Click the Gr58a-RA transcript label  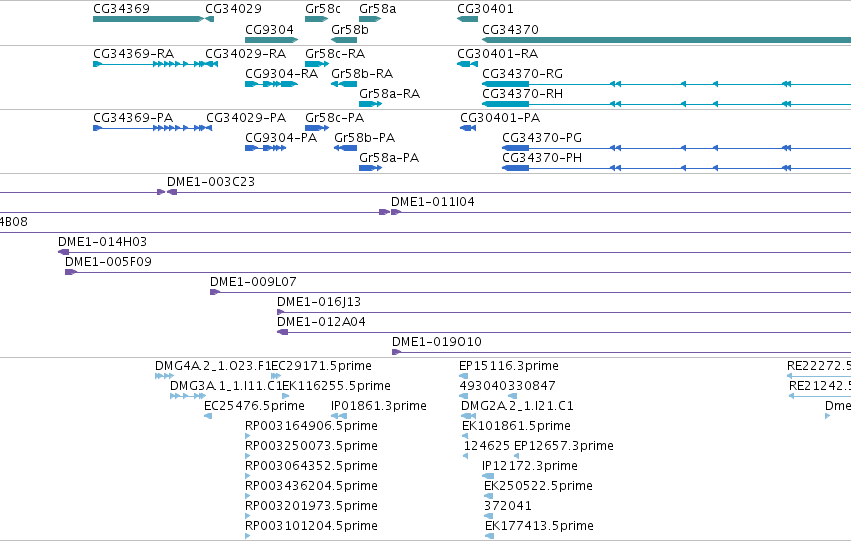pos(389,94)
